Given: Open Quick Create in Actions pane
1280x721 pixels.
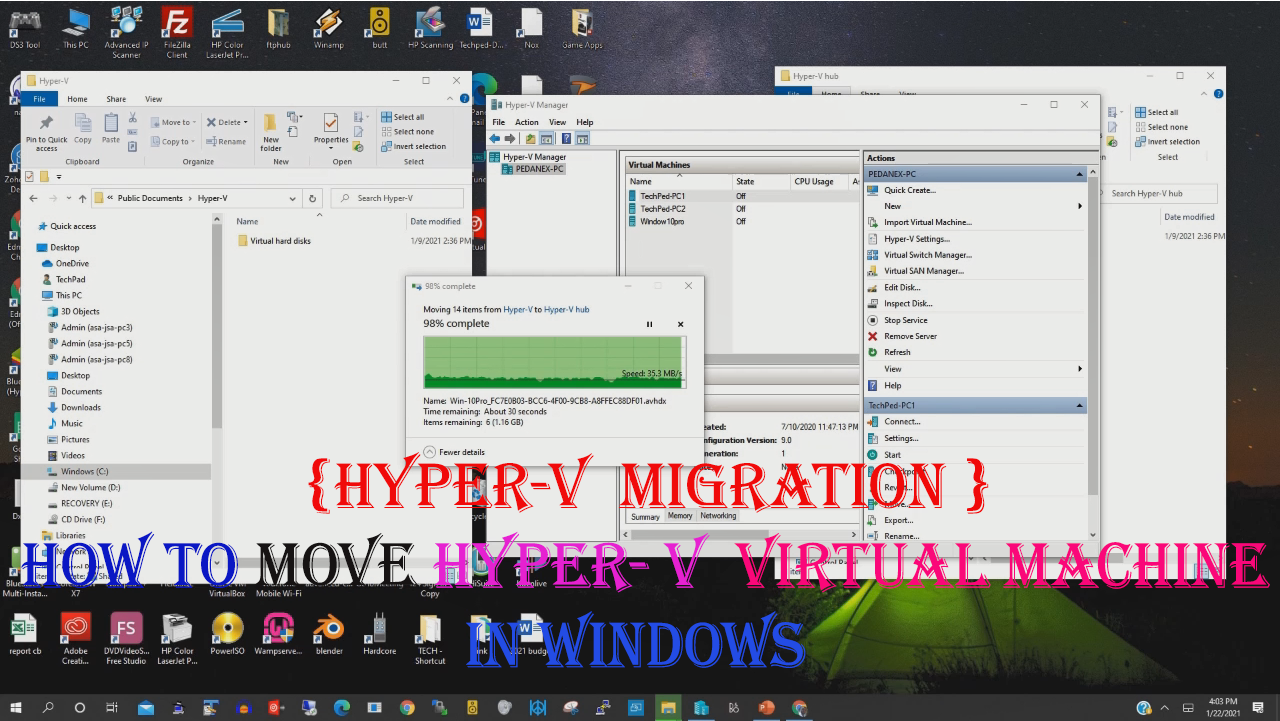Looking at the screenshot, I should 909,190.
